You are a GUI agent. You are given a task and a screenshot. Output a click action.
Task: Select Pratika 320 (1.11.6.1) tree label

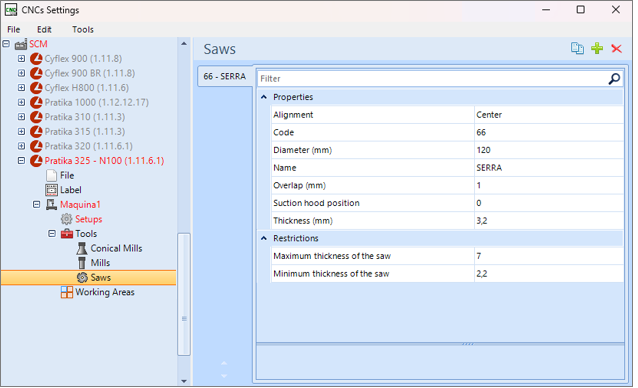click(x=89, y=146)
